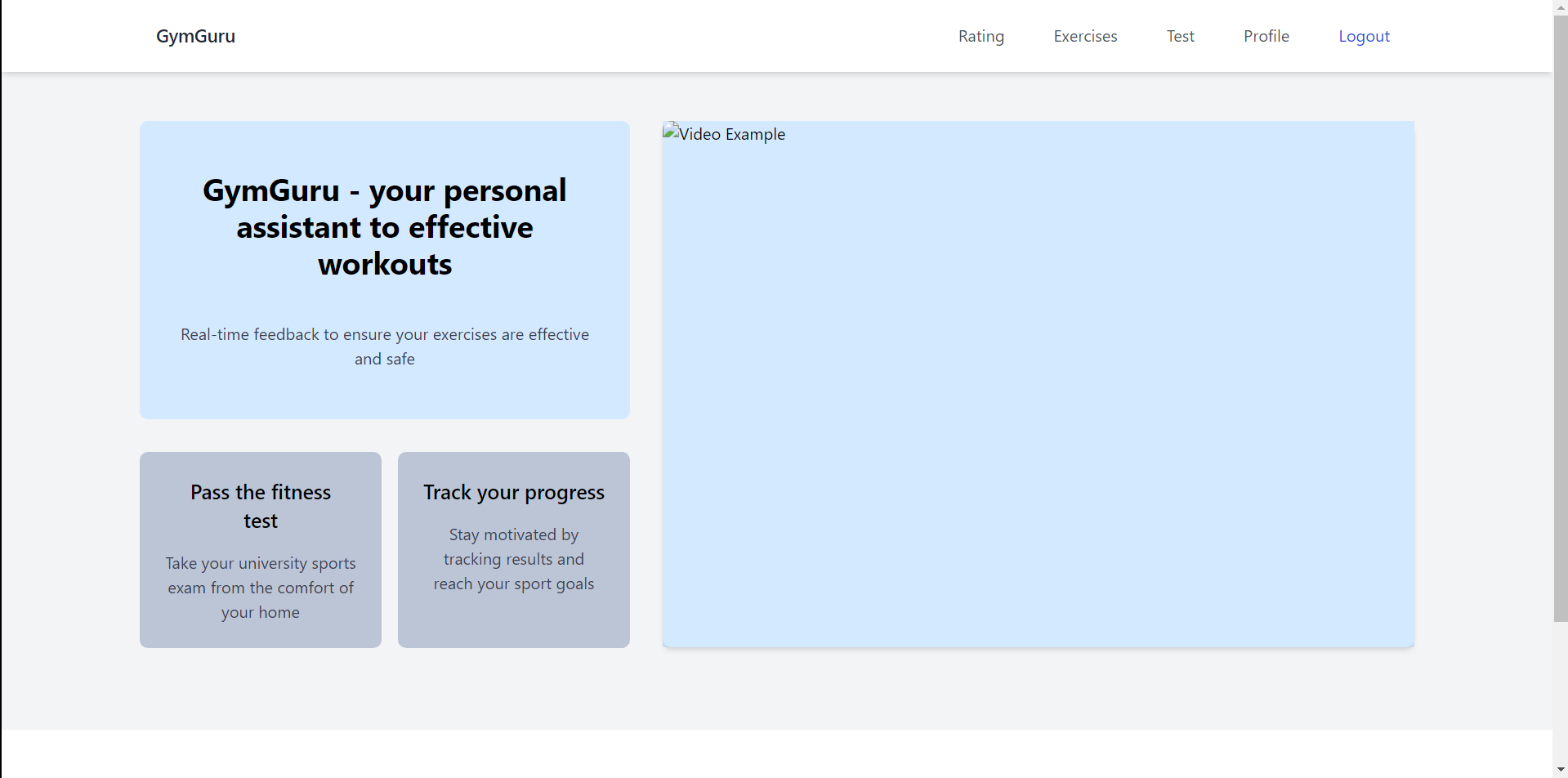Open the Profile page
This screenshot has width=1568, height=778.
pos(1266,36)
